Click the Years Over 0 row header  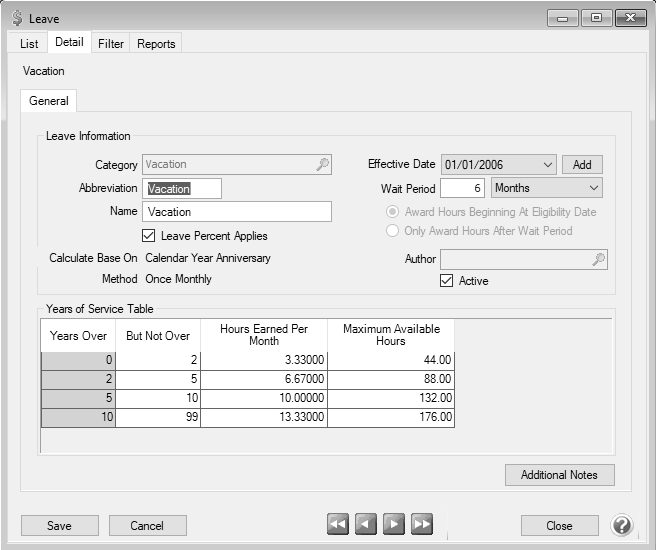click(x=78, y=360)
